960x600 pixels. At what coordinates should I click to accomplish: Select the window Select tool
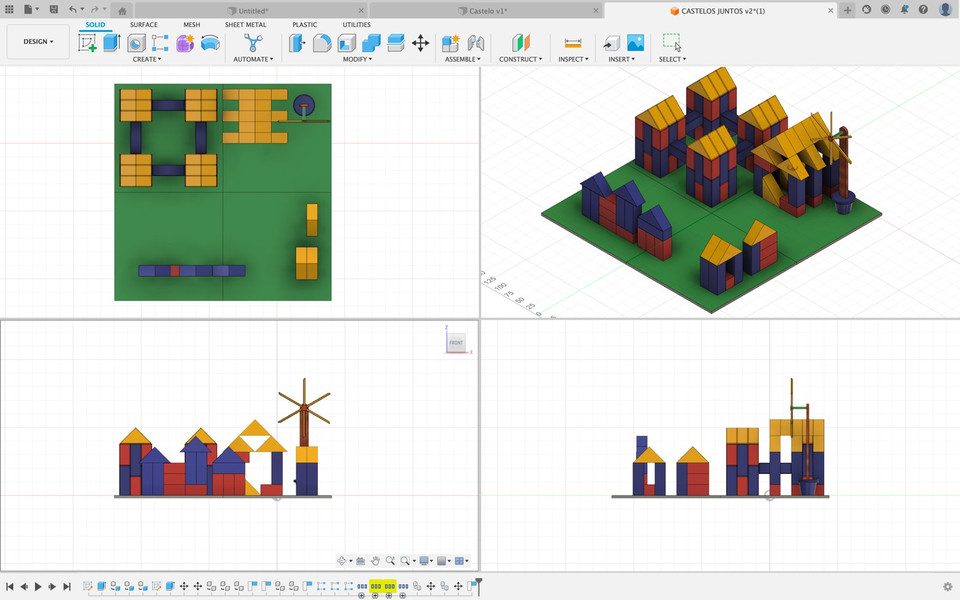672,43
